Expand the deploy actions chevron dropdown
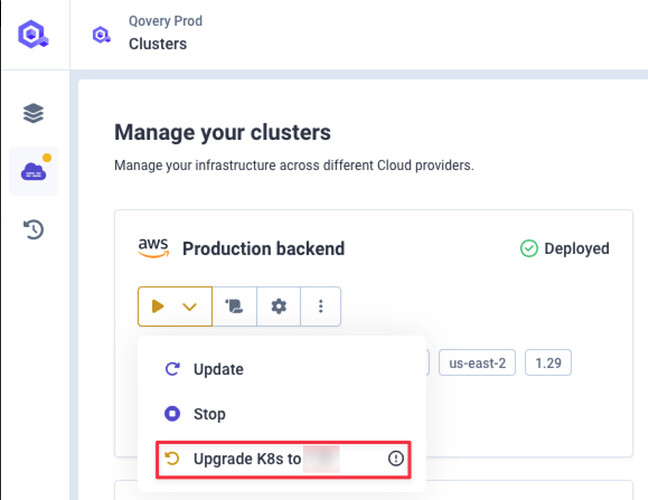The height and width of the screenshot is (500, 648). (190, 307)
